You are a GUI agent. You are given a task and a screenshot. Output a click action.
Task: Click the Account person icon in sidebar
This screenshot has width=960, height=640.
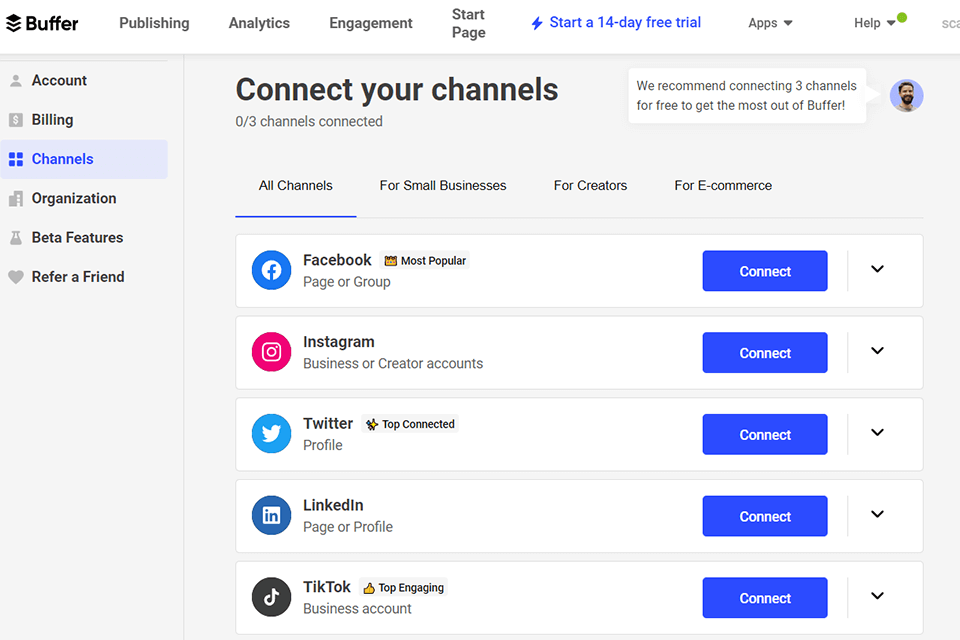point(16,81)
